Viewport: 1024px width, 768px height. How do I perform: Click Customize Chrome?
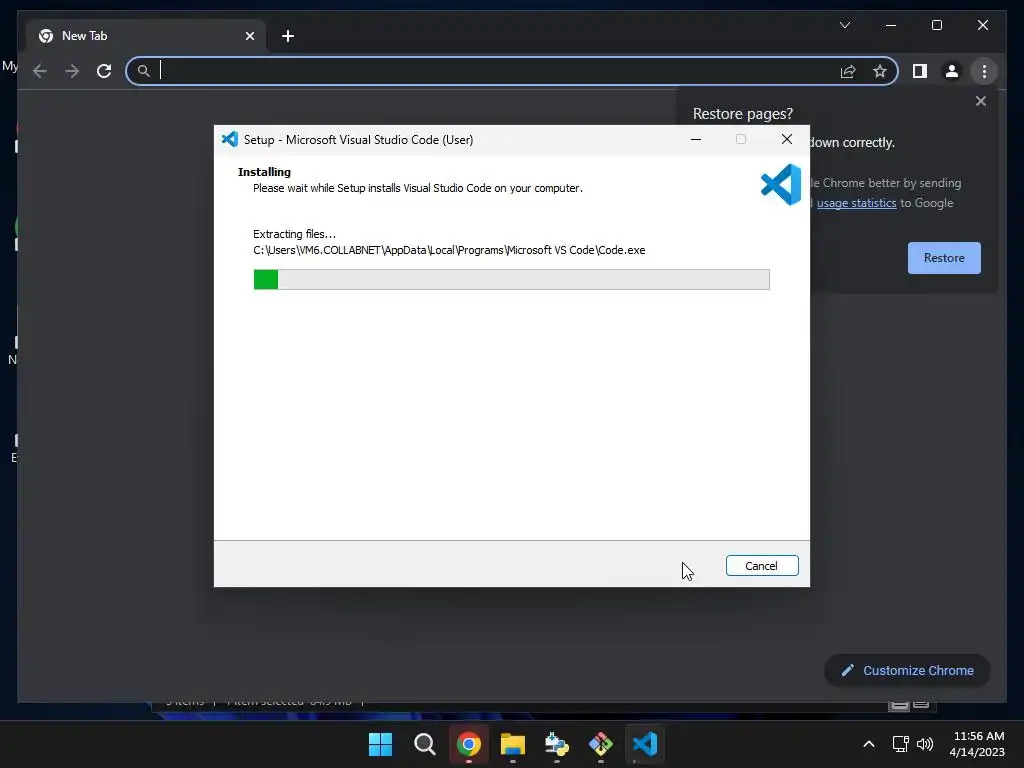pyautogui.click(x=907, y=671)
